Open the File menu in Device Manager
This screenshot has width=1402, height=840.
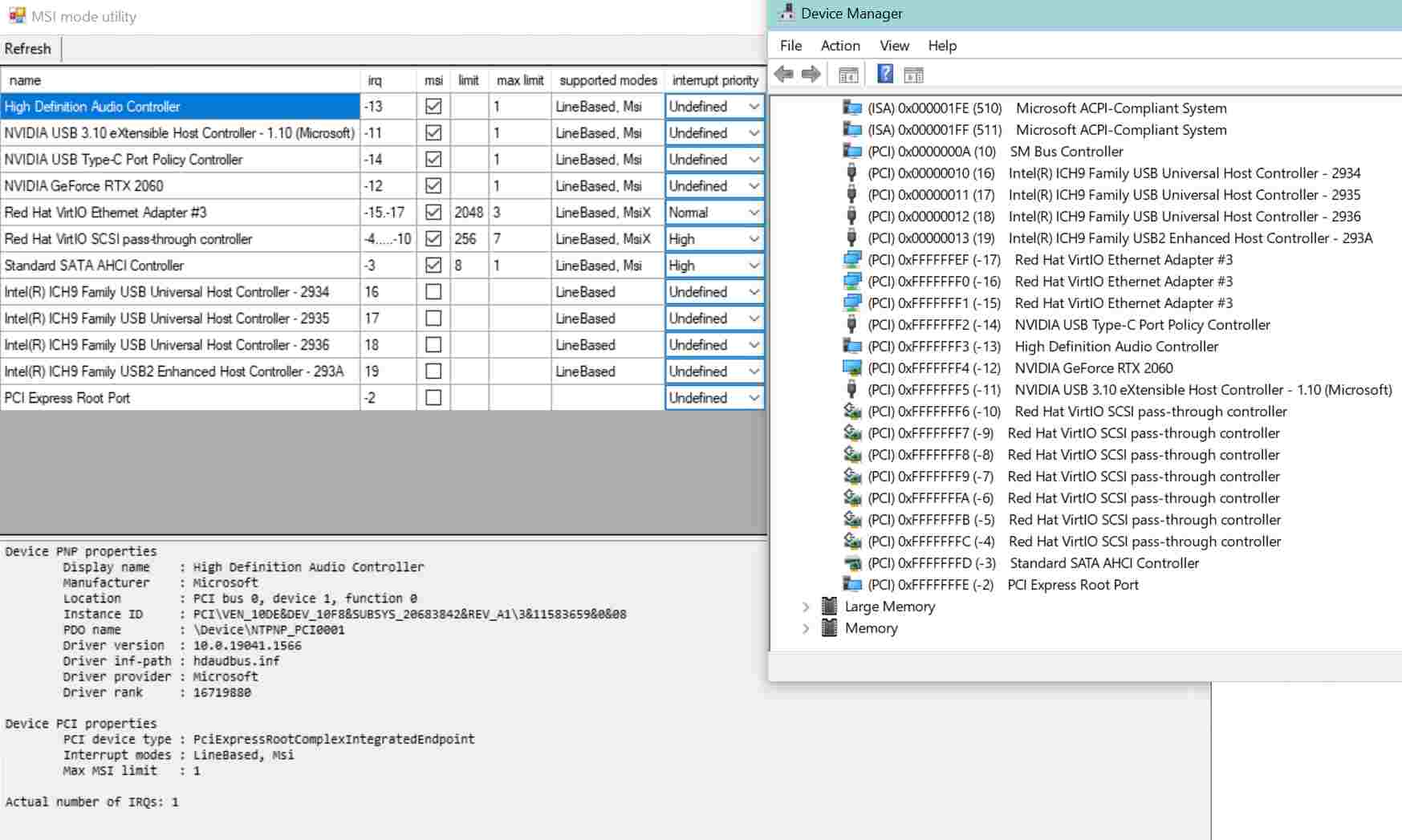[790, 46]
